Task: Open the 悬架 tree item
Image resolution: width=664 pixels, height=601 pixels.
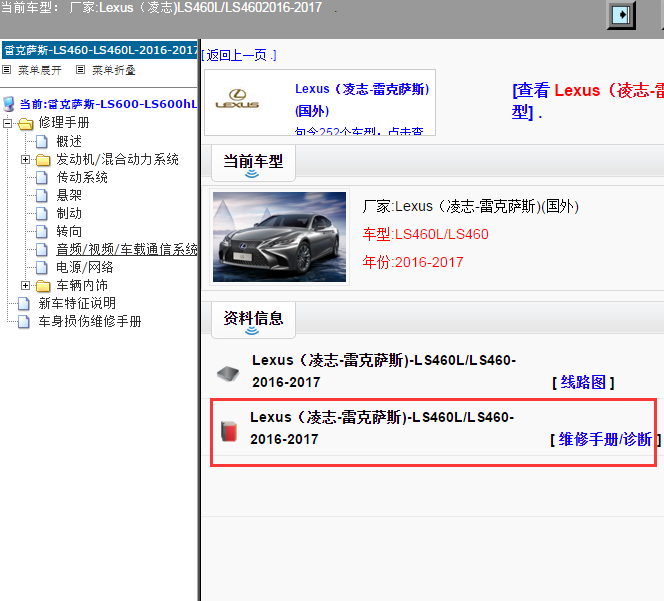Action: point(69,195)
